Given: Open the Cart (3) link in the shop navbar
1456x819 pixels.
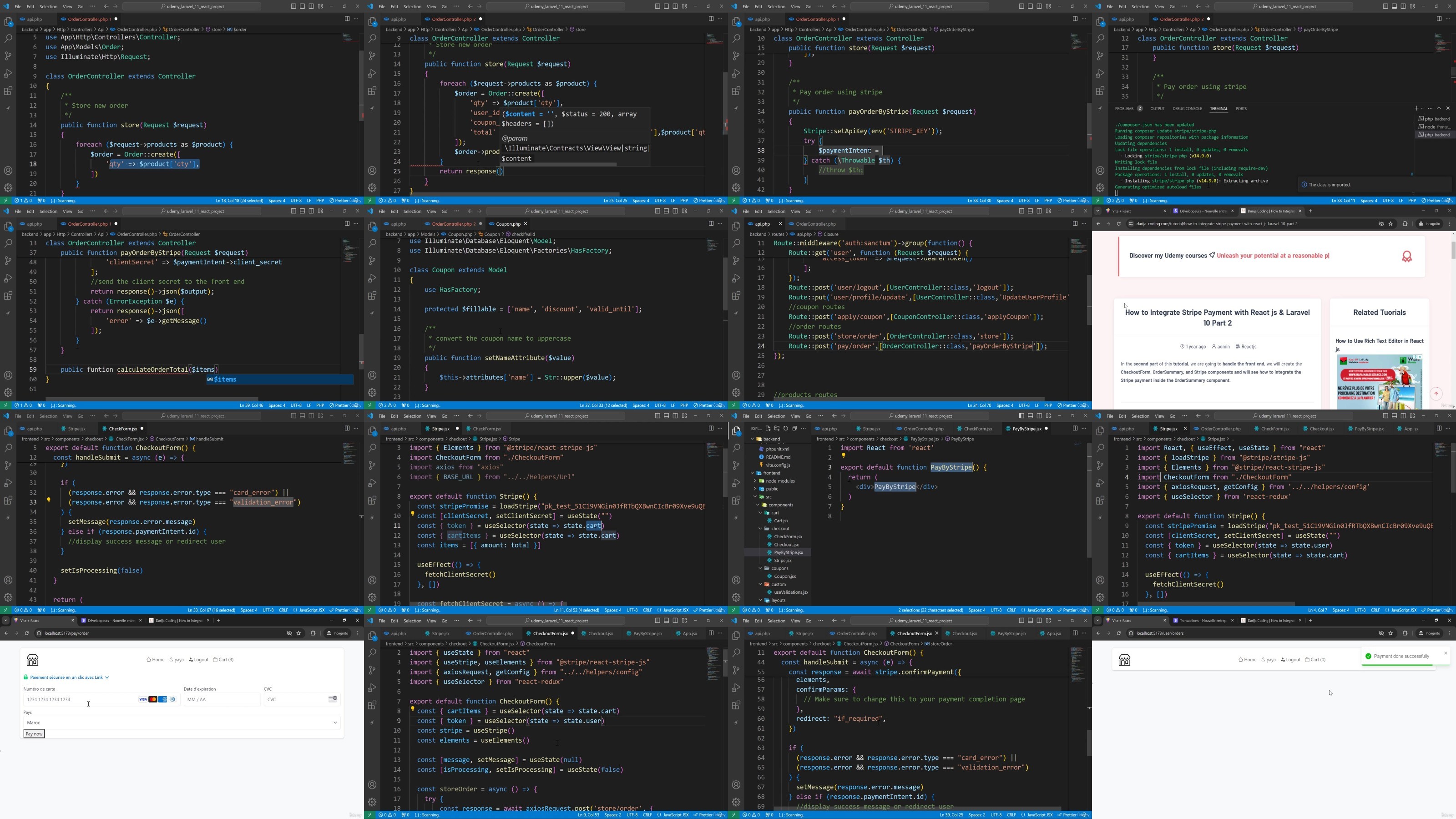Looking at the screenshot, I should tap(223, 660).
